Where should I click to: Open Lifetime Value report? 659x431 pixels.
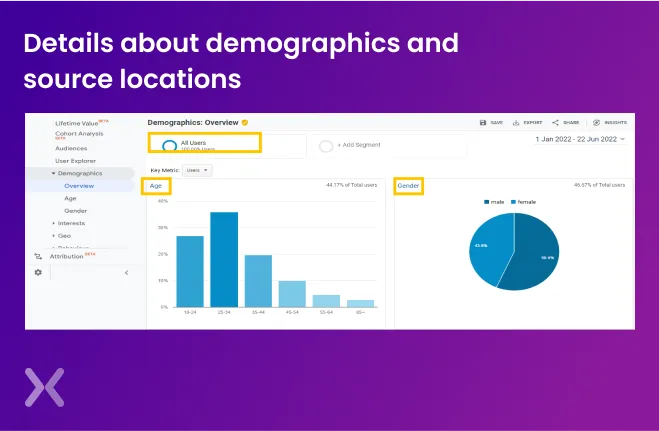[76, 123]
